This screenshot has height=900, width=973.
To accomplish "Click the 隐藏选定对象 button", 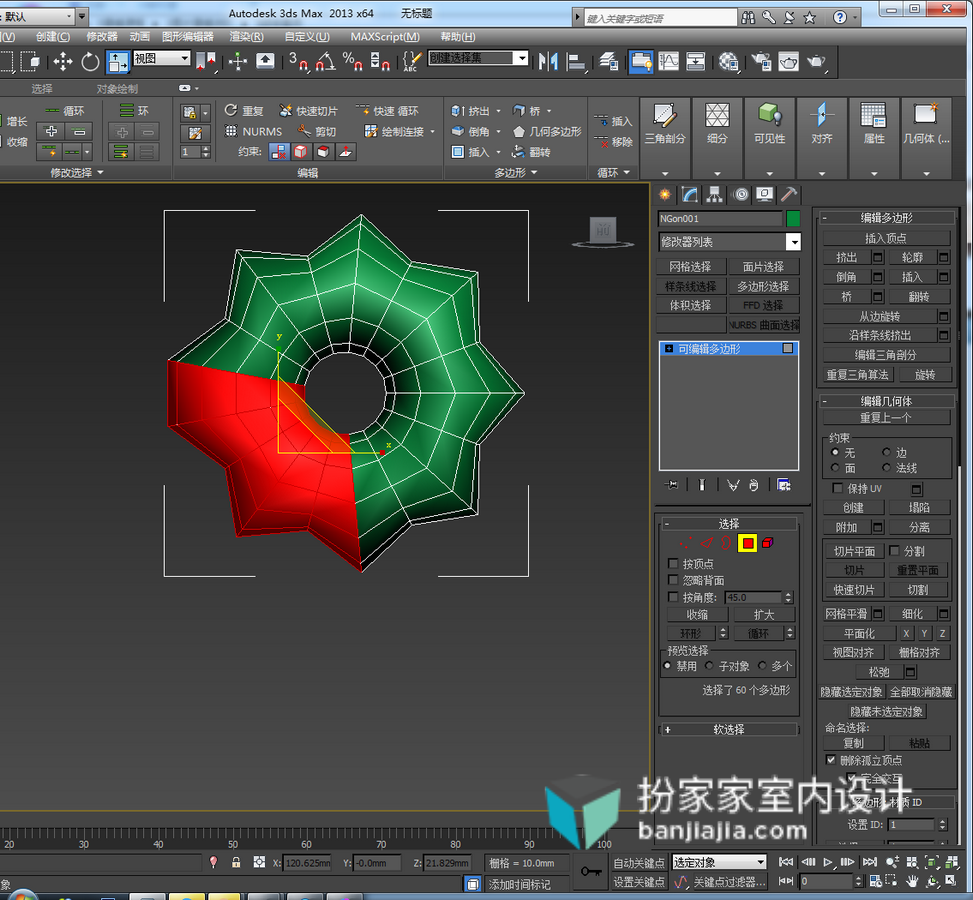I will coord(851,692).
